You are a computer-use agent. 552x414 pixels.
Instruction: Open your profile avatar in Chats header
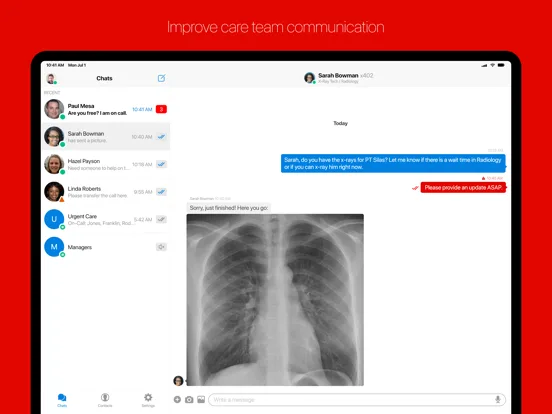[51, 79]
